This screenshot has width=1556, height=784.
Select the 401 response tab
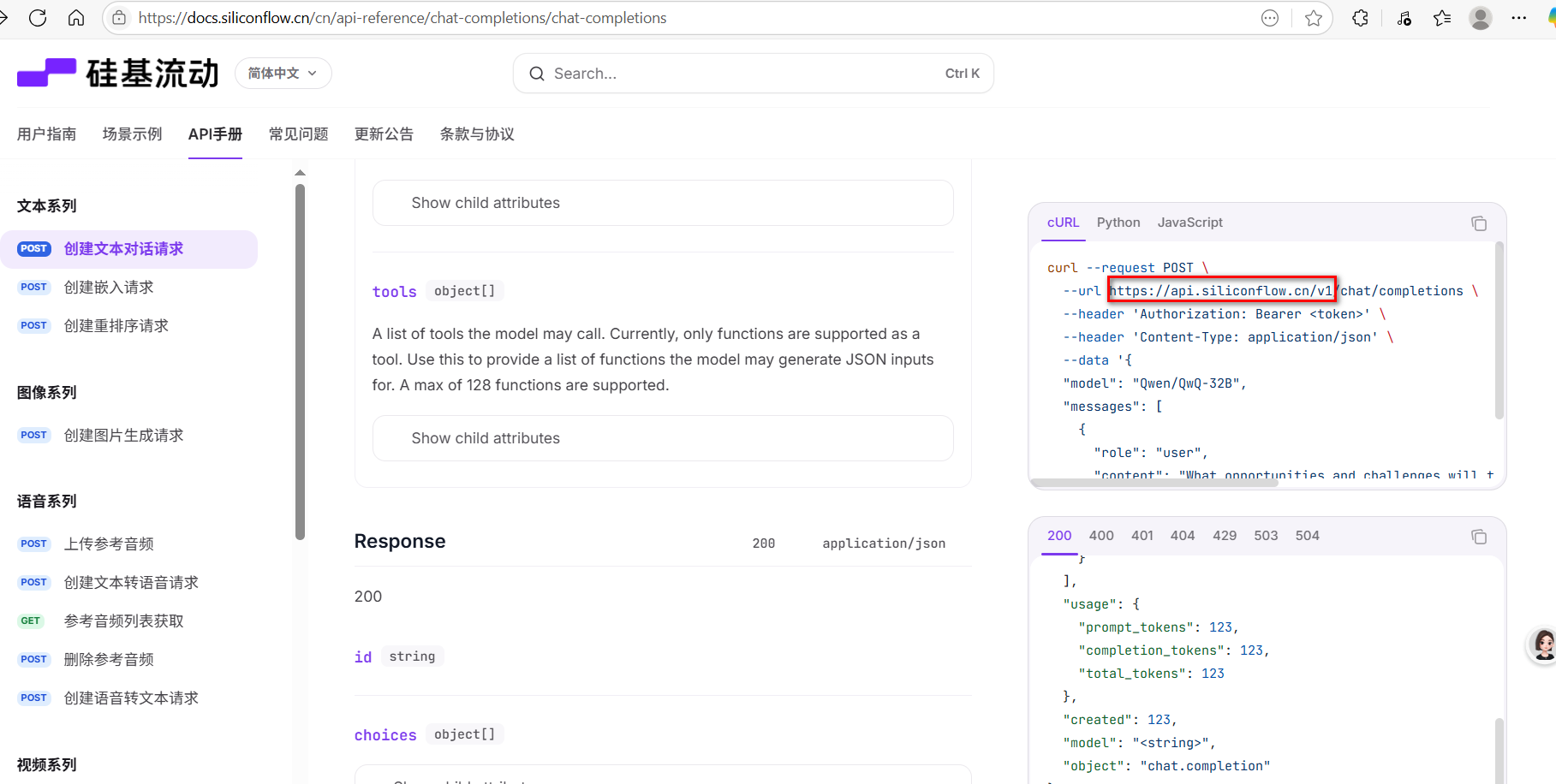point(1142,536)
